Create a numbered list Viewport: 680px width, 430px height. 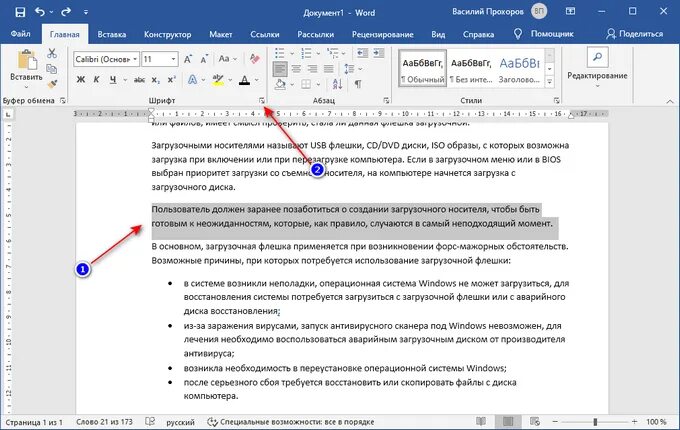coord(306,53)
